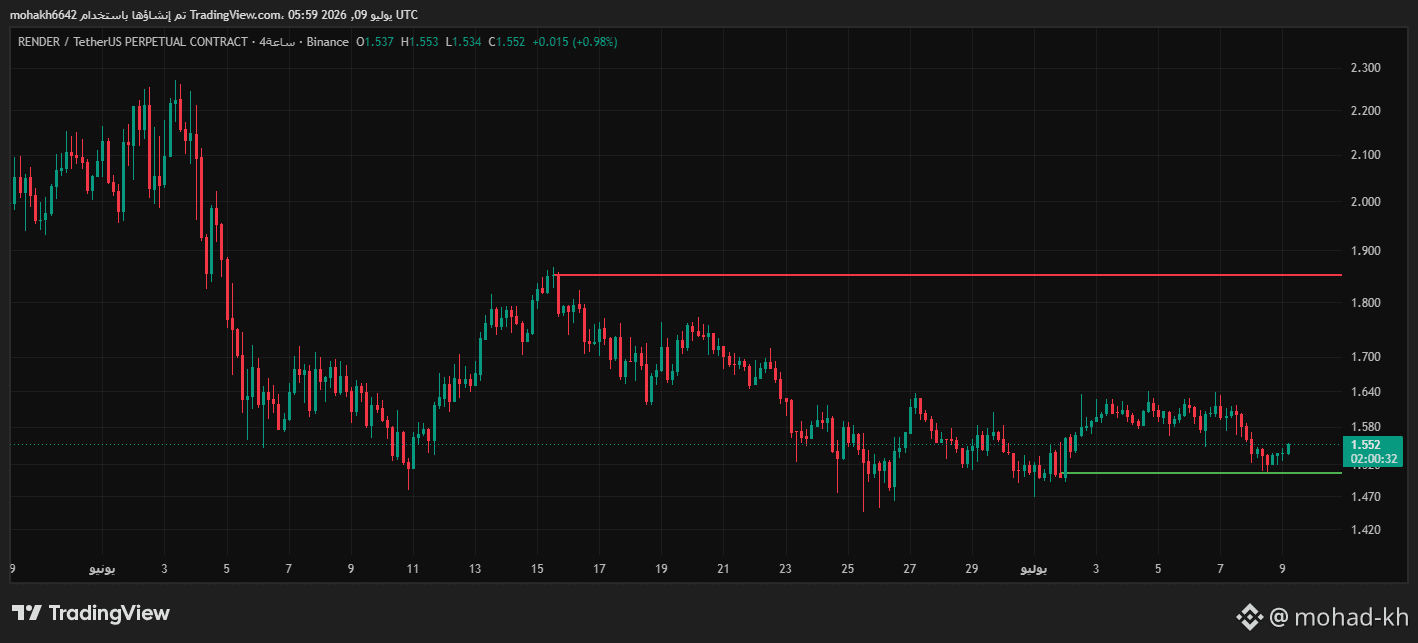Click the 29 date label on time axis

point(971,569)
